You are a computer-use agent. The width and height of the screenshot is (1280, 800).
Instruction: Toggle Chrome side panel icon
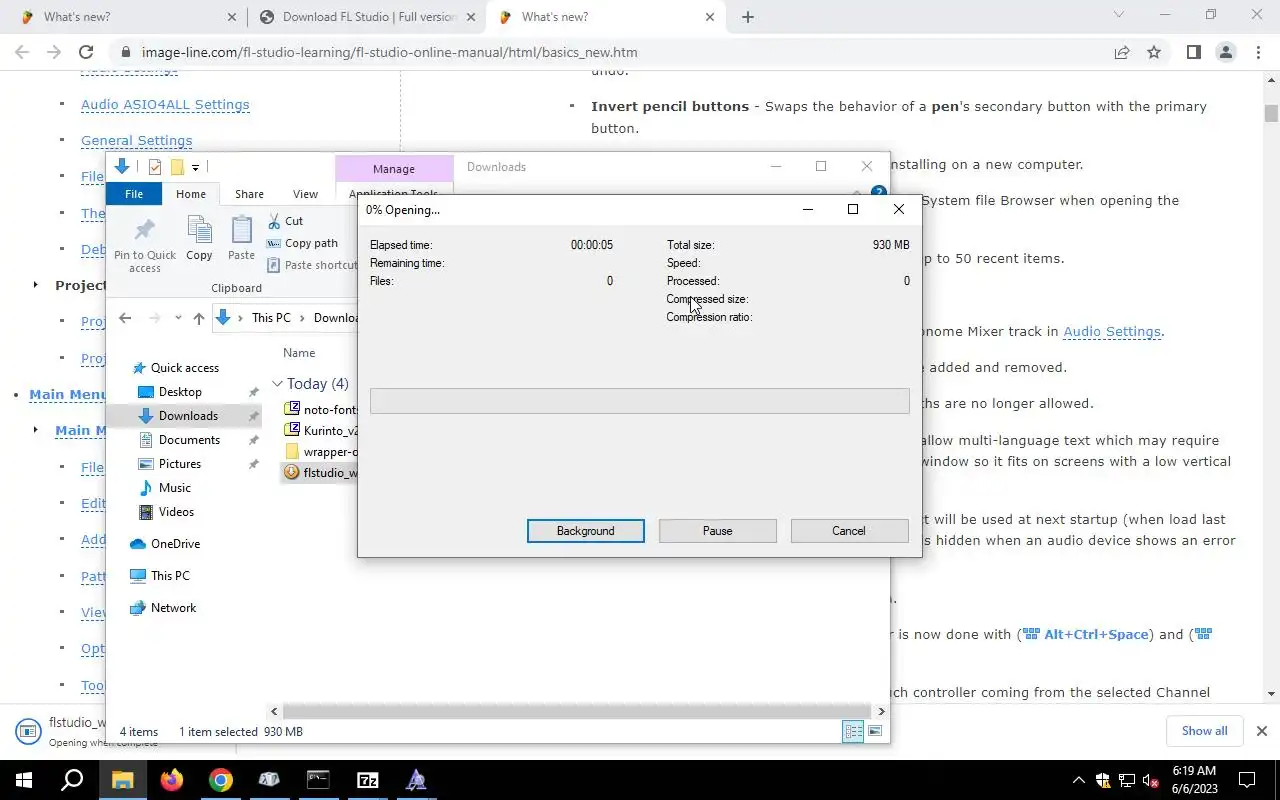[1193, 52]
